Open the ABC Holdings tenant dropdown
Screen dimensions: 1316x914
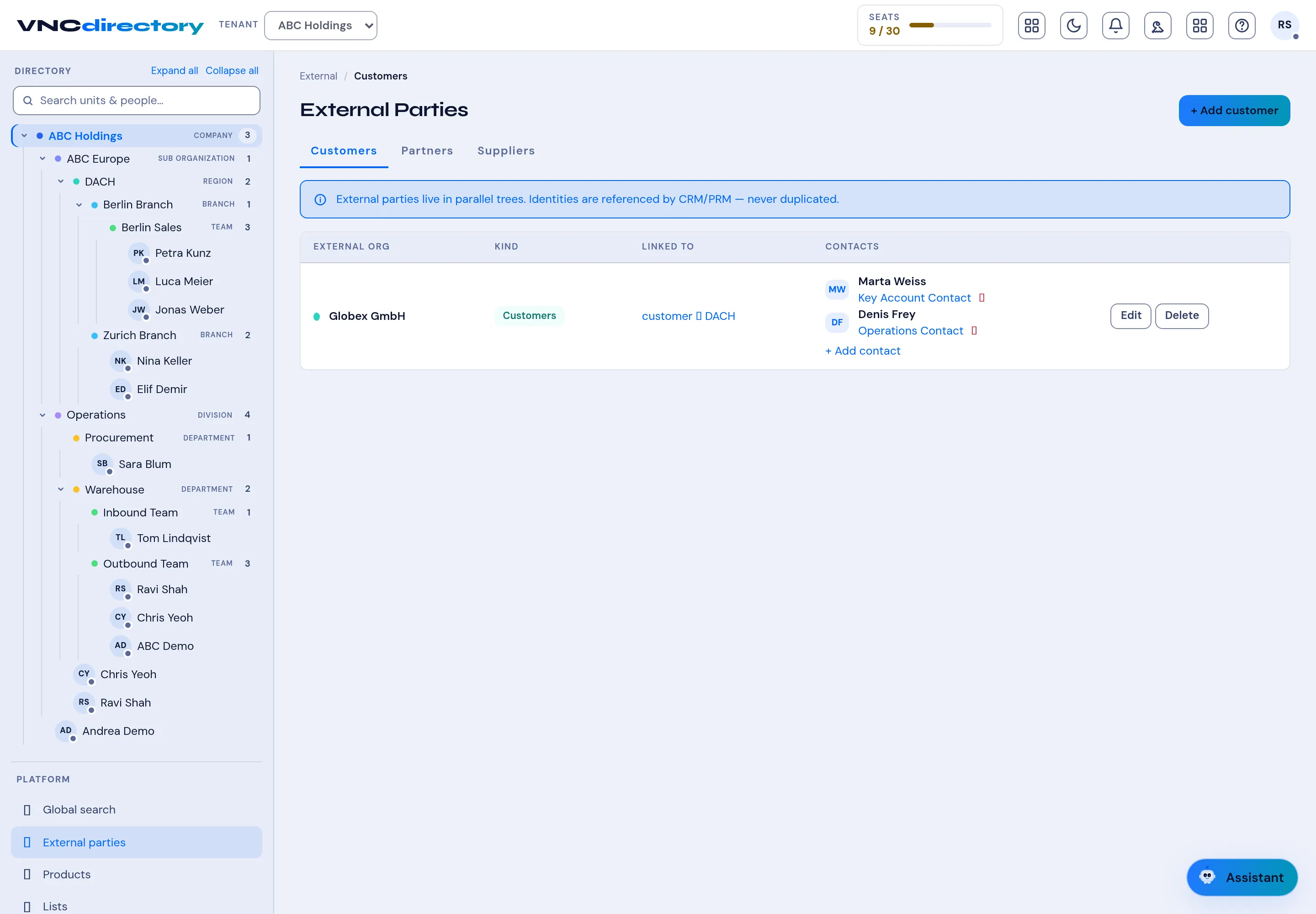tap(321, 26)
